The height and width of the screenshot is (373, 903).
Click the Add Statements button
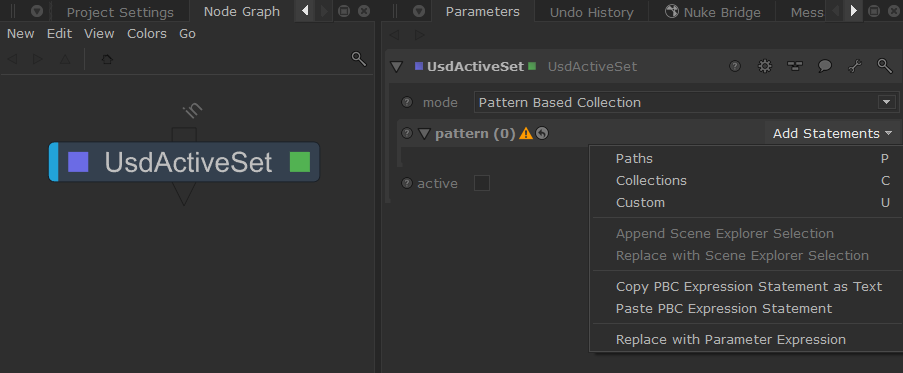[832, 134]
